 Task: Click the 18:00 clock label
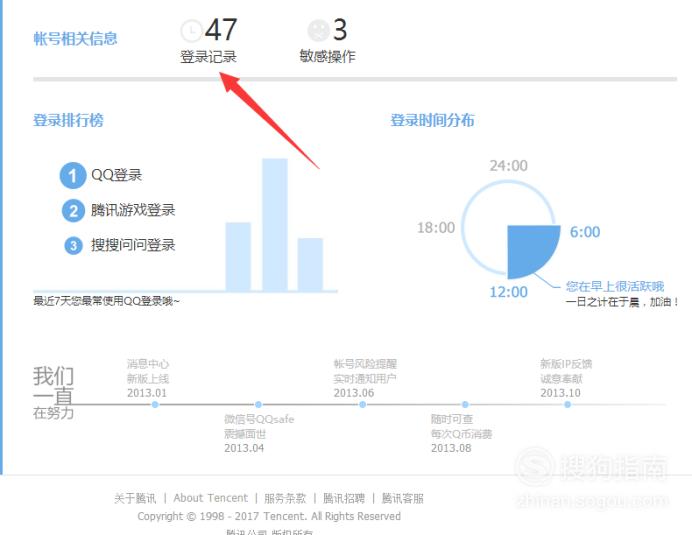click(x=436, y=227)
